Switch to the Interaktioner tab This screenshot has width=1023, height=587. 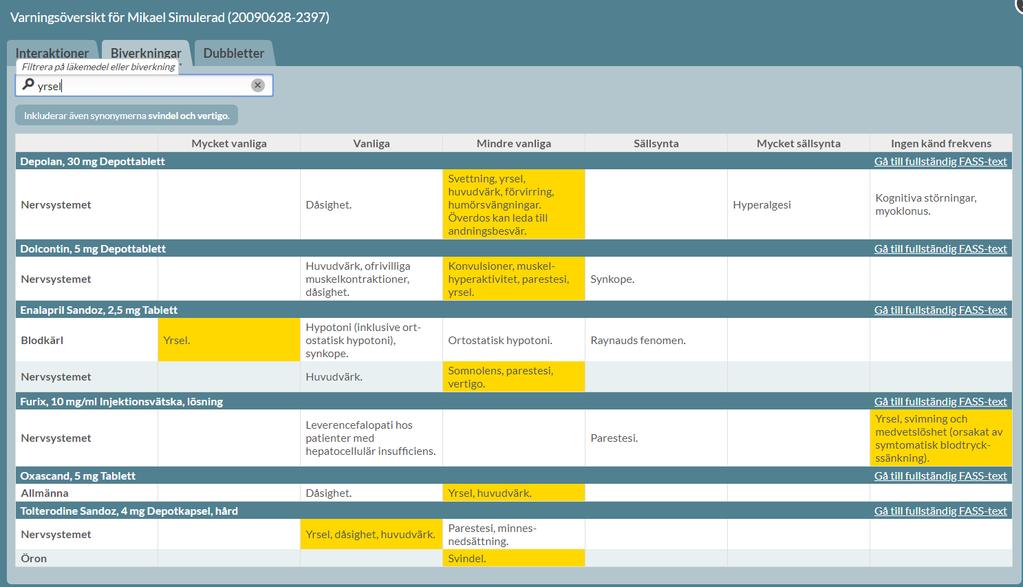[x=52, y=53]
